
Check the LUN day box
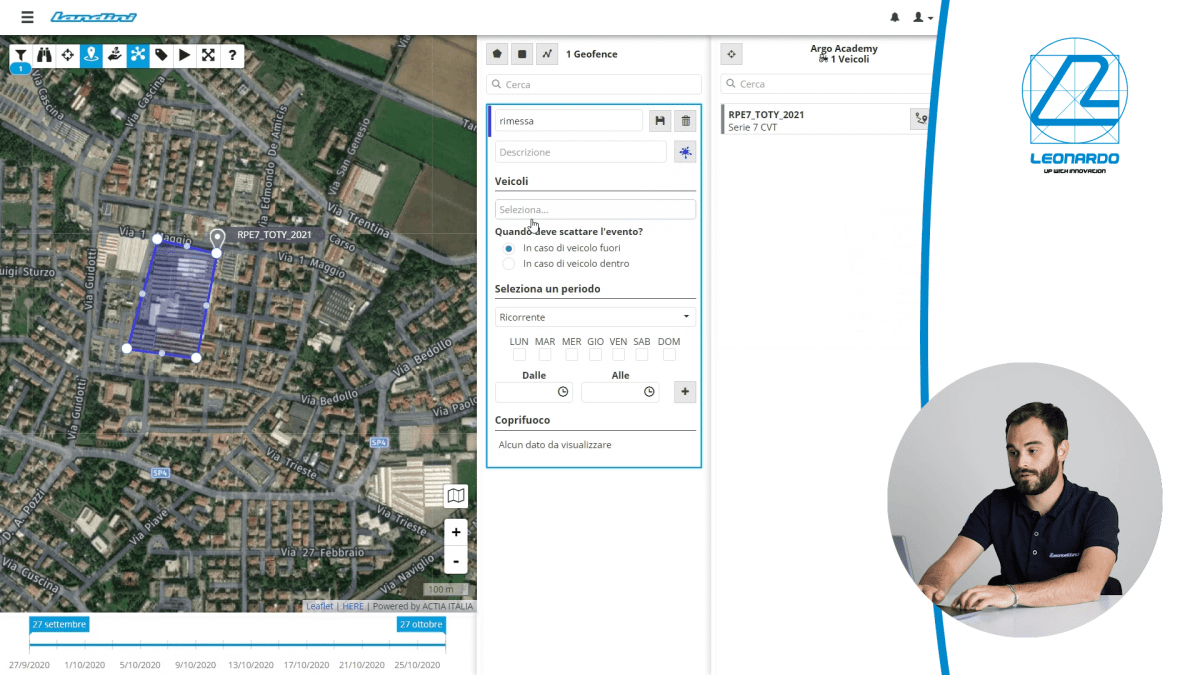(x=519, y=355)
